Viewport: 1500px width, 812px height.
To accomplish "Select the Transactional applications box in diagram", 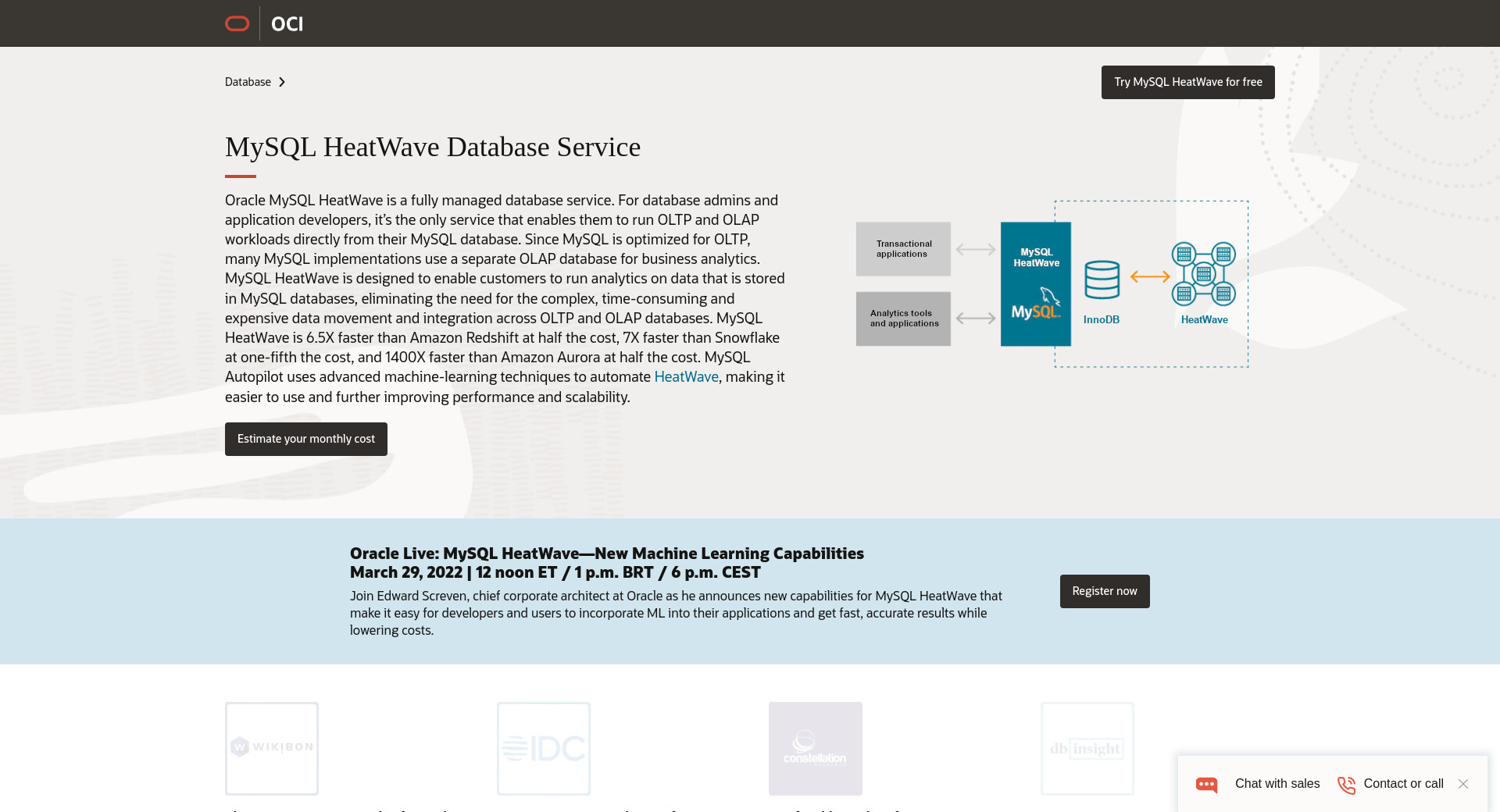I will (x=903, y=249).
